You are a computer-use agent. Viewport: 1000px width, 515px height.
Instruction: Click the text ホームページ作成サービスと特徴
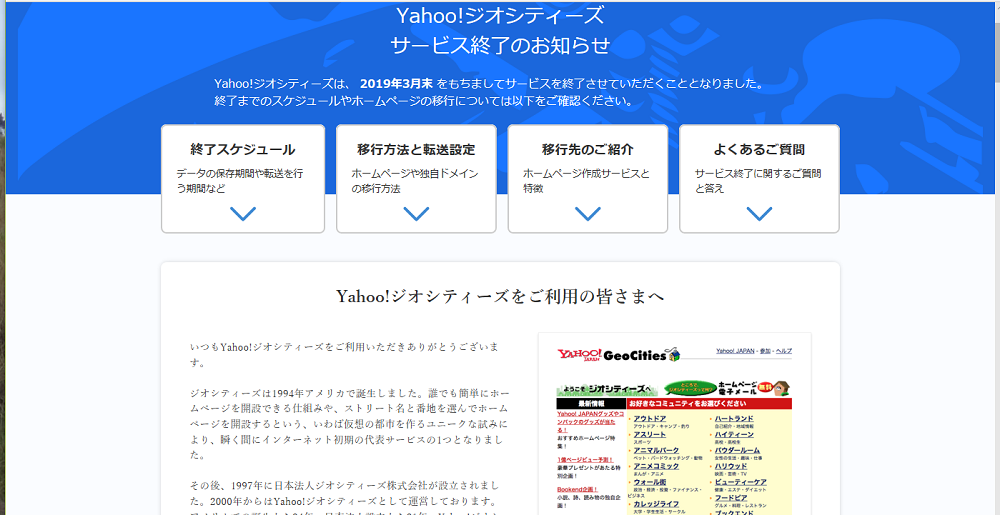coord(586,181)
